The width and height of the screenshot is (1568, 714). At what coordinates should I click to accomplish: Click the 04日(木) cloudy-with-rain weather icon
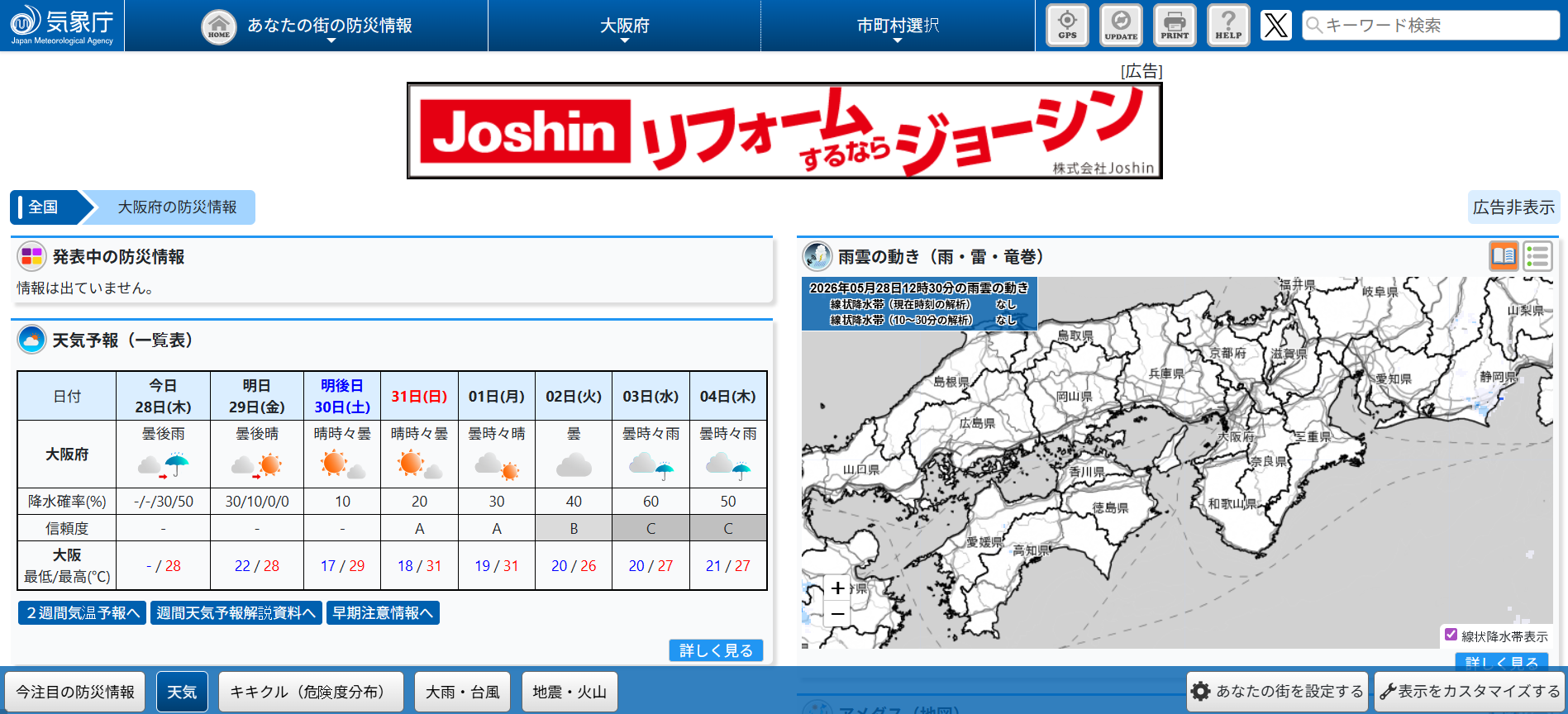tap(728, 466)
